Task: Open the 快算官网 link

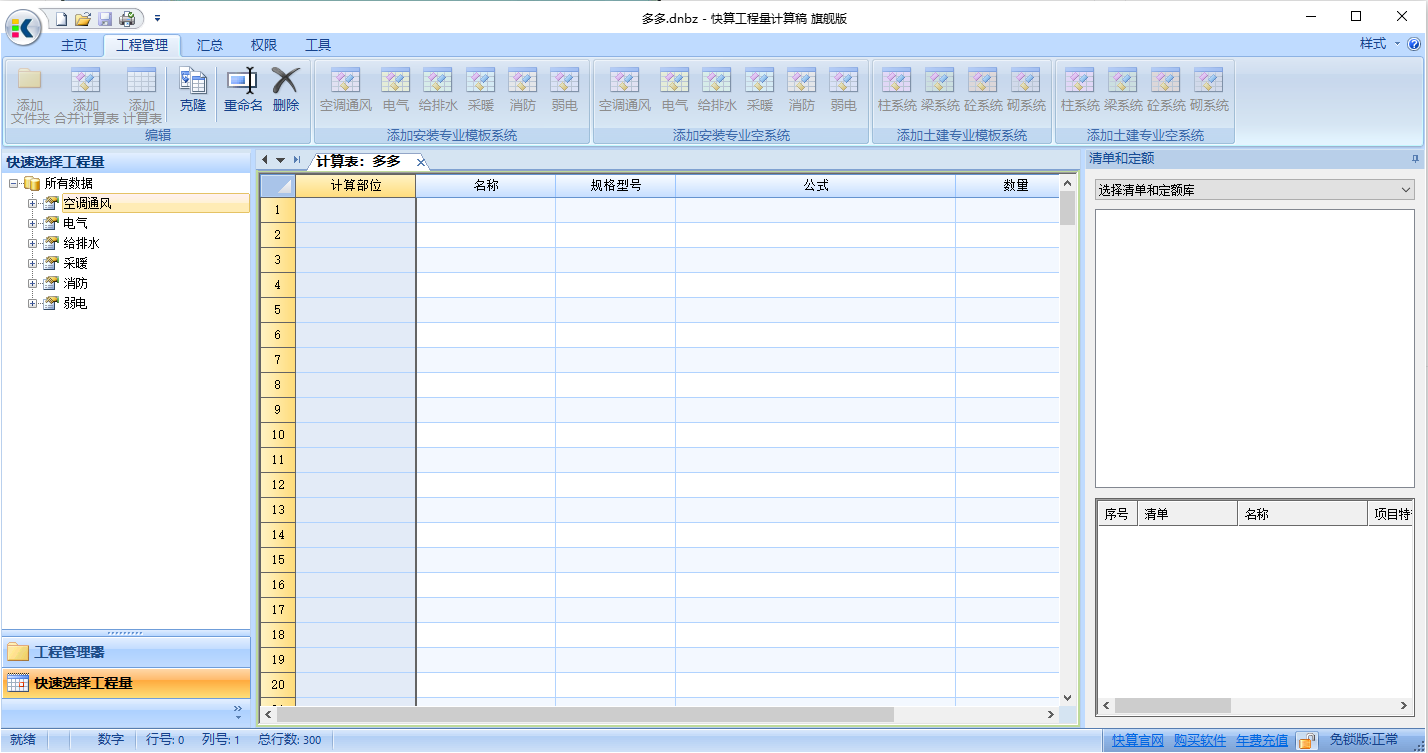Action: click(x=1137, y=740)
